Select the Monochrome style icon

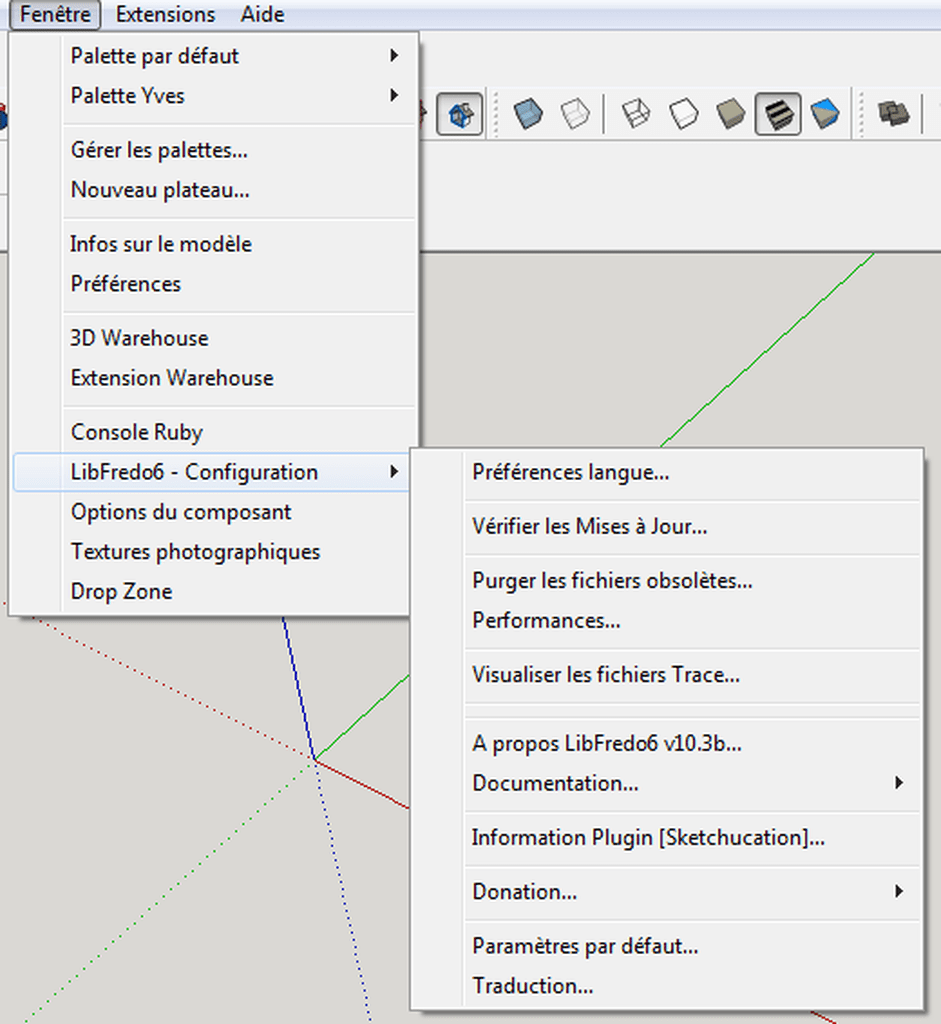pos(825,114)
